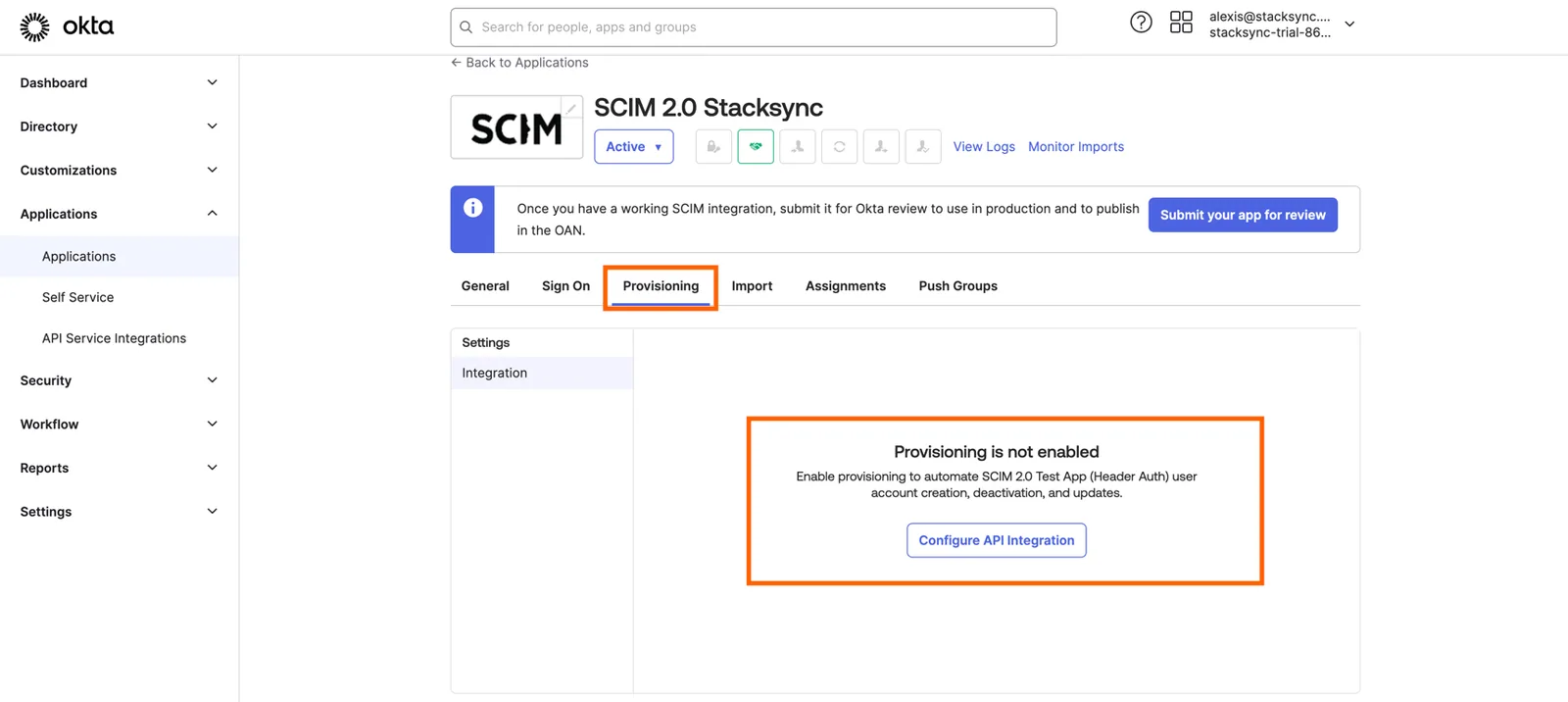Click the blue info icon in banner

(x=472, y=208)
